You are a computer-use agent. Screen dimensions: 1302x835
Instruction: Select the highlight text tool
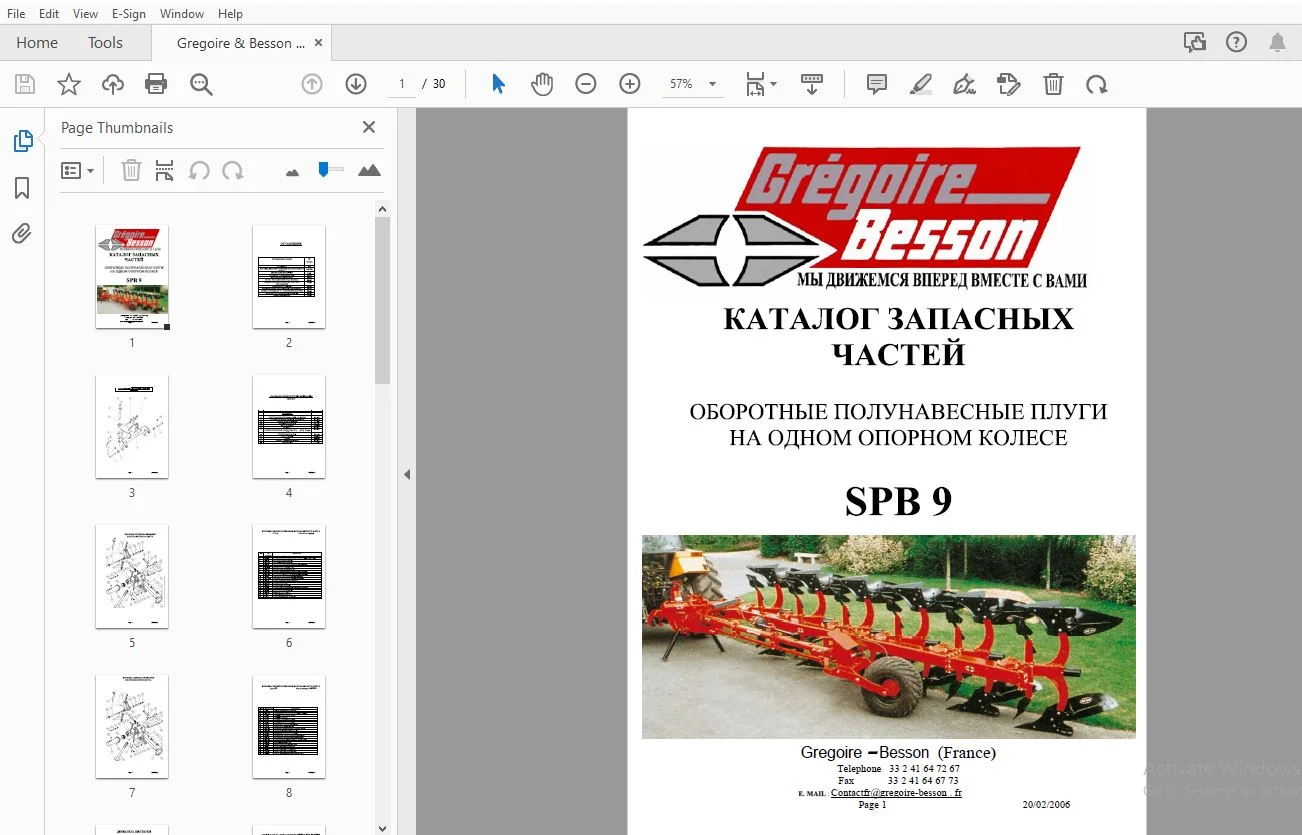pyautogui.click(x=921, y=84)
